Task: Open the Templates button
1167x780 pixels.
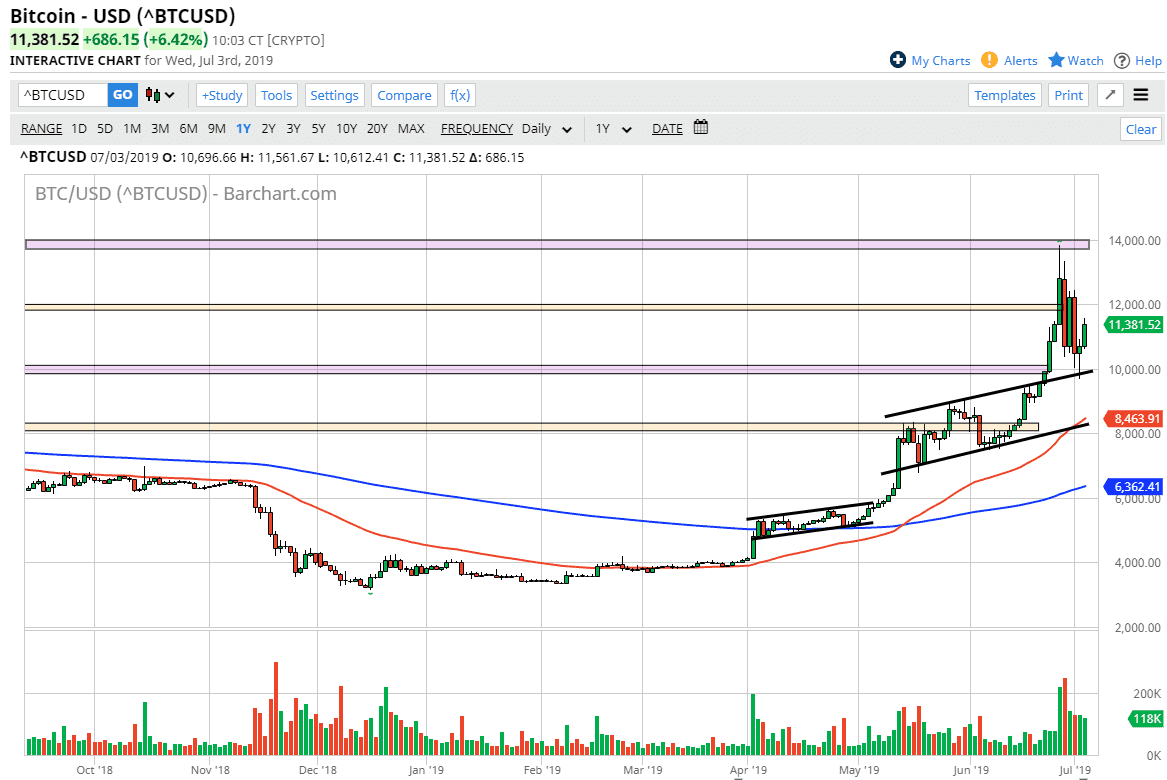Action: 1004,95
